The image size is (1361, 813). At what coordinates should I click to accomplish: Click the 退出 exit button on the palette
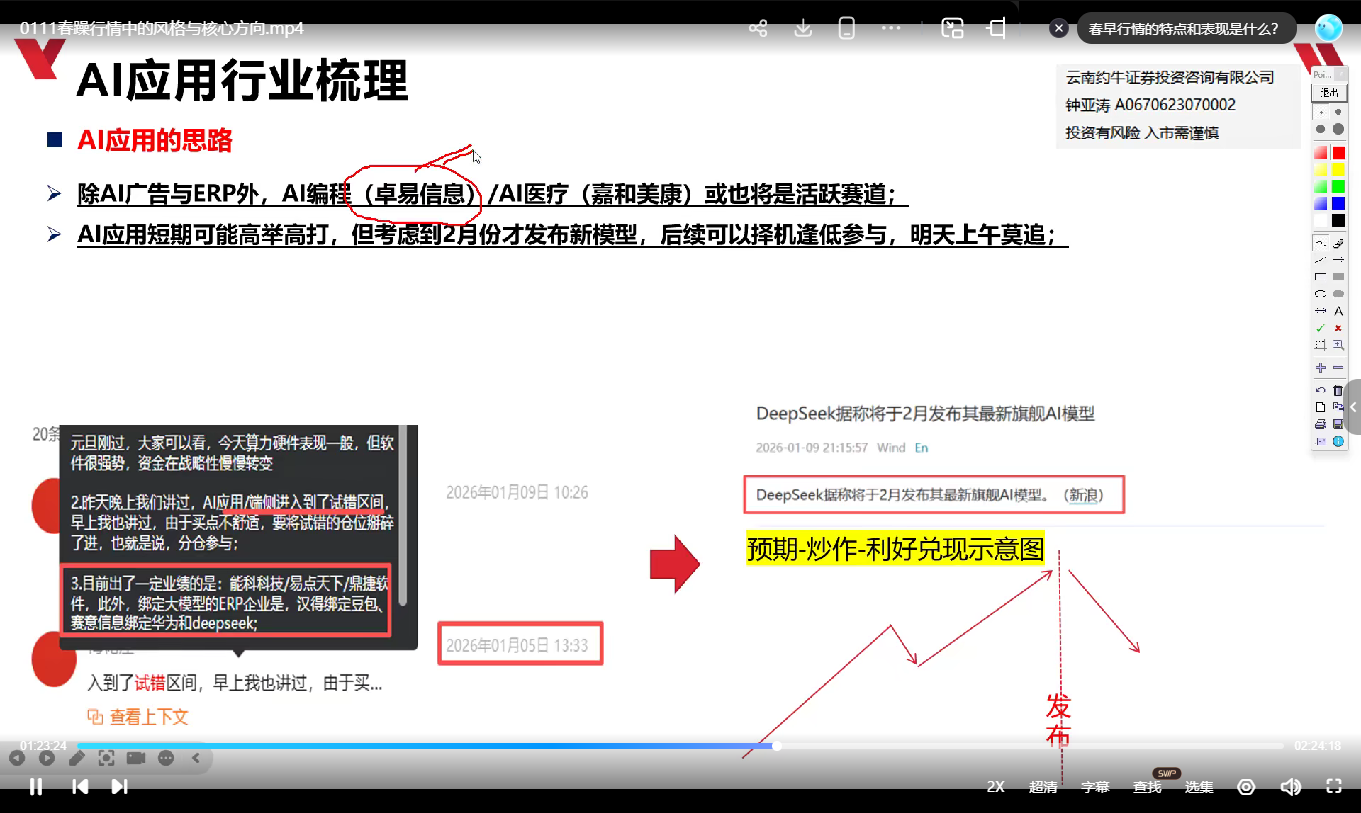click(1330, 91)
